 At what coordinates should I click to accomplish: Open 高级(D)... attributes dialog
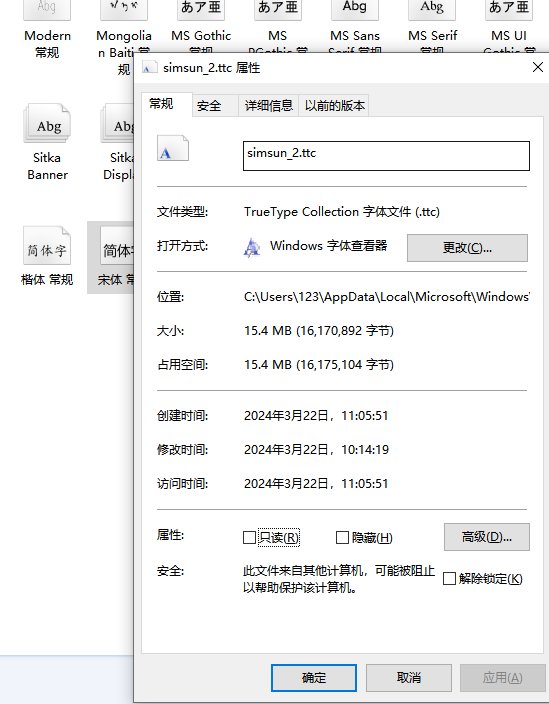pos(487,537)
